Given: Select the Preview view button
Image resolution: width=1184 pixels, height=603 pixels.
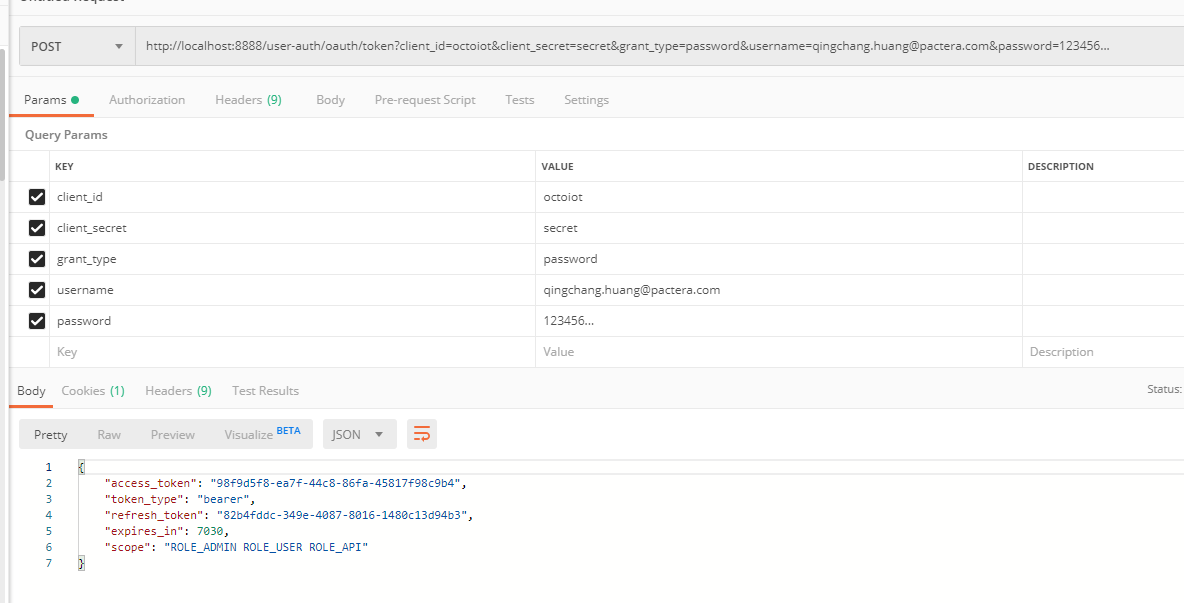Looking at the screenshot, I should pos(172,435).
